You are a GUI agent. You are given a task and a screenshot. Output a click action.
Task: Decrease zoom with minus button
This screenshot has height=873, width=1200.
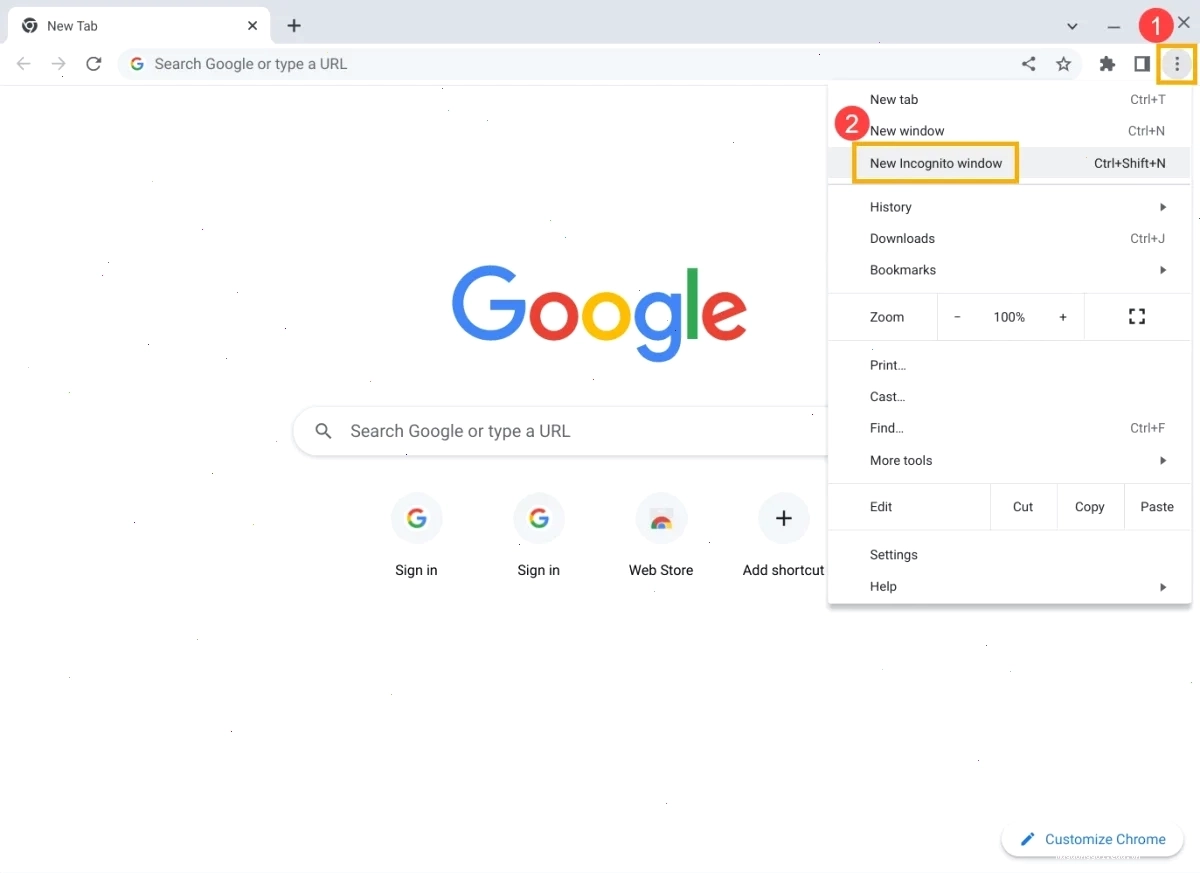pos(957,317)
